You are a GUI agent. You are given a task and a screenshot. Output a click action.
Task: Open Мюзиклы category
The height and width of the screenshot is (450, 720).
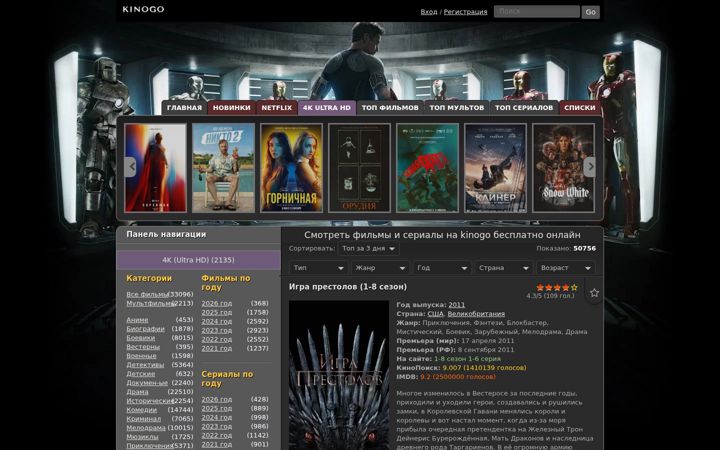[142, 437]
